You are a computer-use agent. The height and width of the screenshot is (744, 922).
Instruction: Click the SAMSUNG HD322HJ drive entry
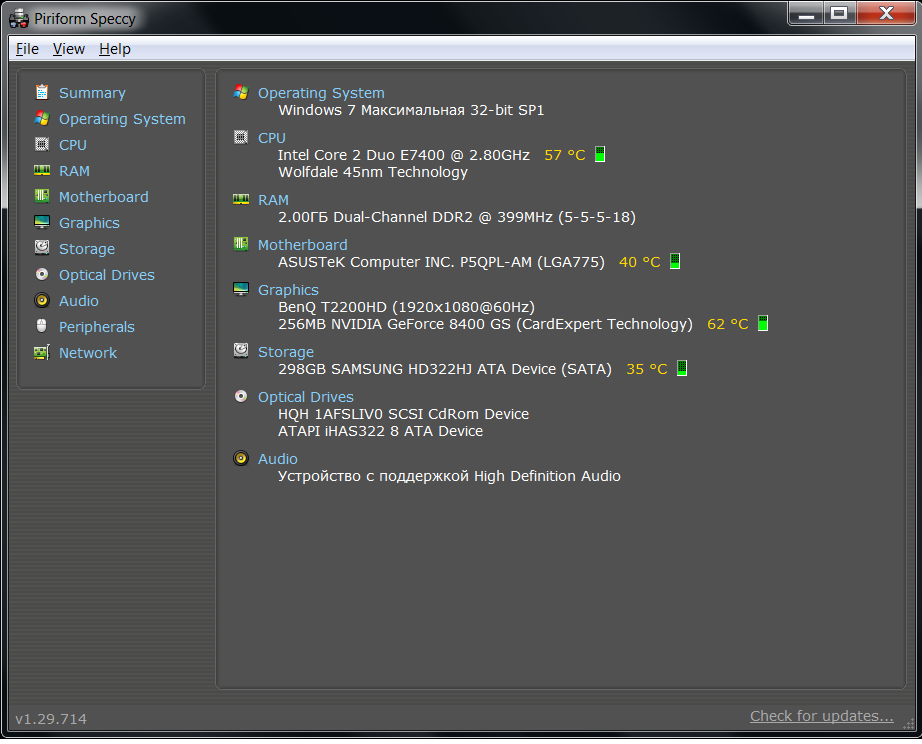coord(445,369)
